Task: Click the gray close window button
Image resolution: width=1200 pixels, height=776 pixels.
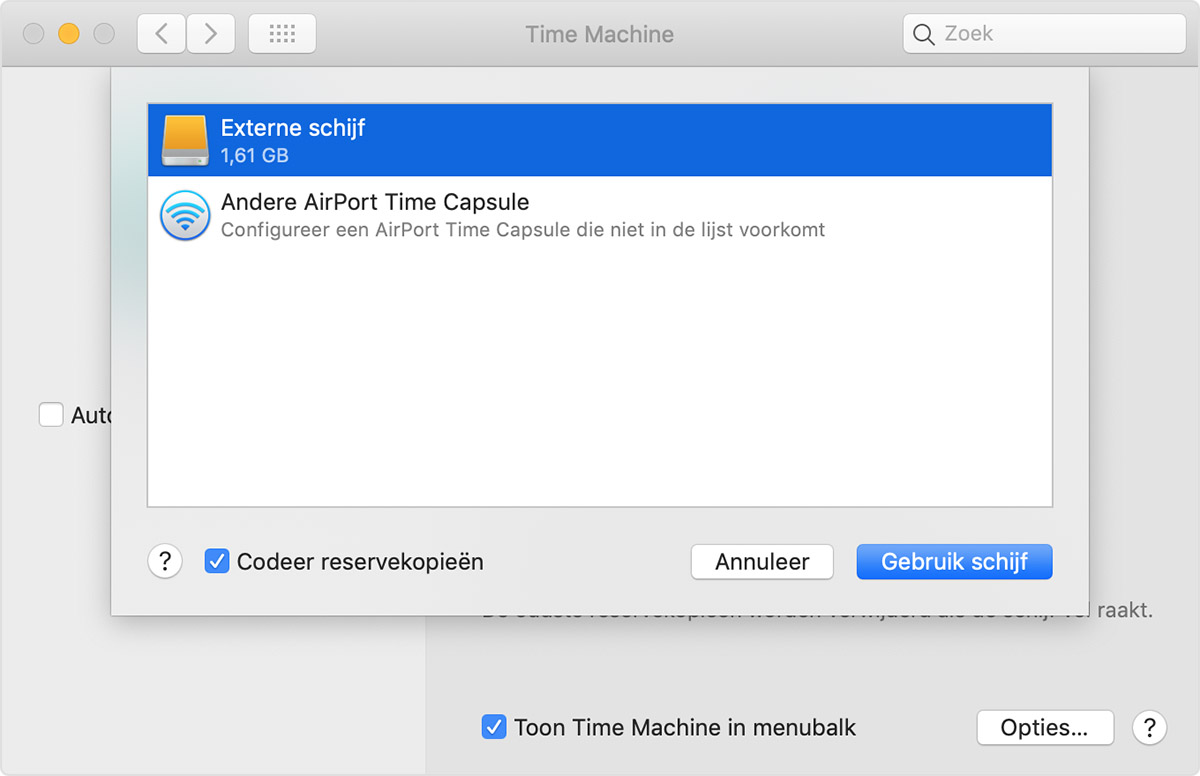Action: (x=34, y=34)
